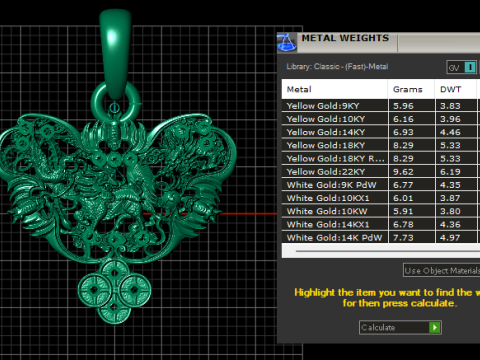
Task: Select the Yellow Gold:18KY row
Action: click(x=381, y=145)
